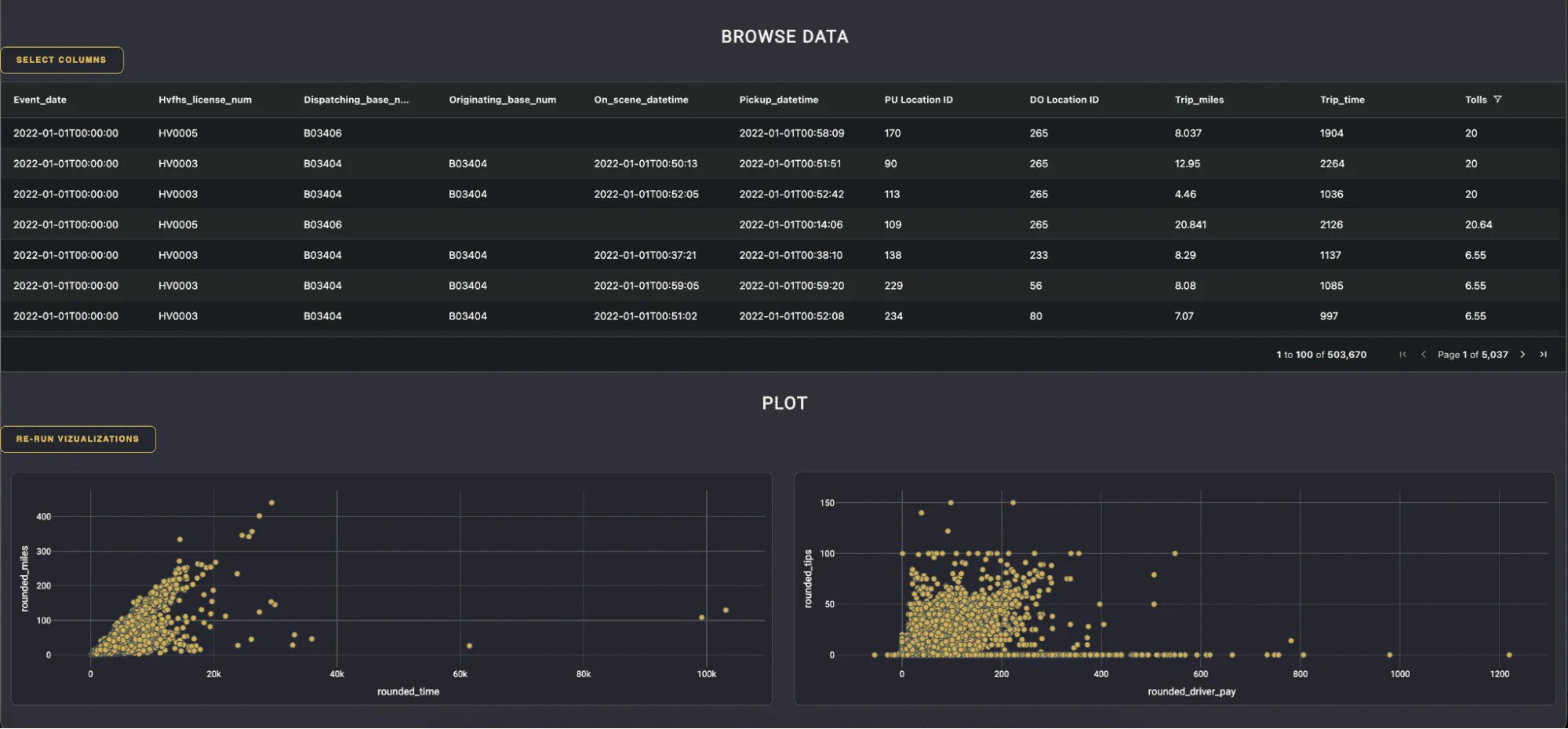1568x729 pixels.
Task: Go to the first page of results
Action: click(x=1402, y=355)
